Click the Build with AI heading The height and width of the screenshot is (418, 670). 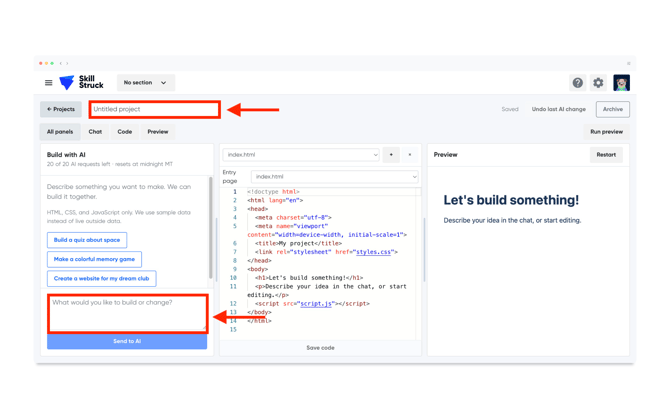click(x=66, y=155)
